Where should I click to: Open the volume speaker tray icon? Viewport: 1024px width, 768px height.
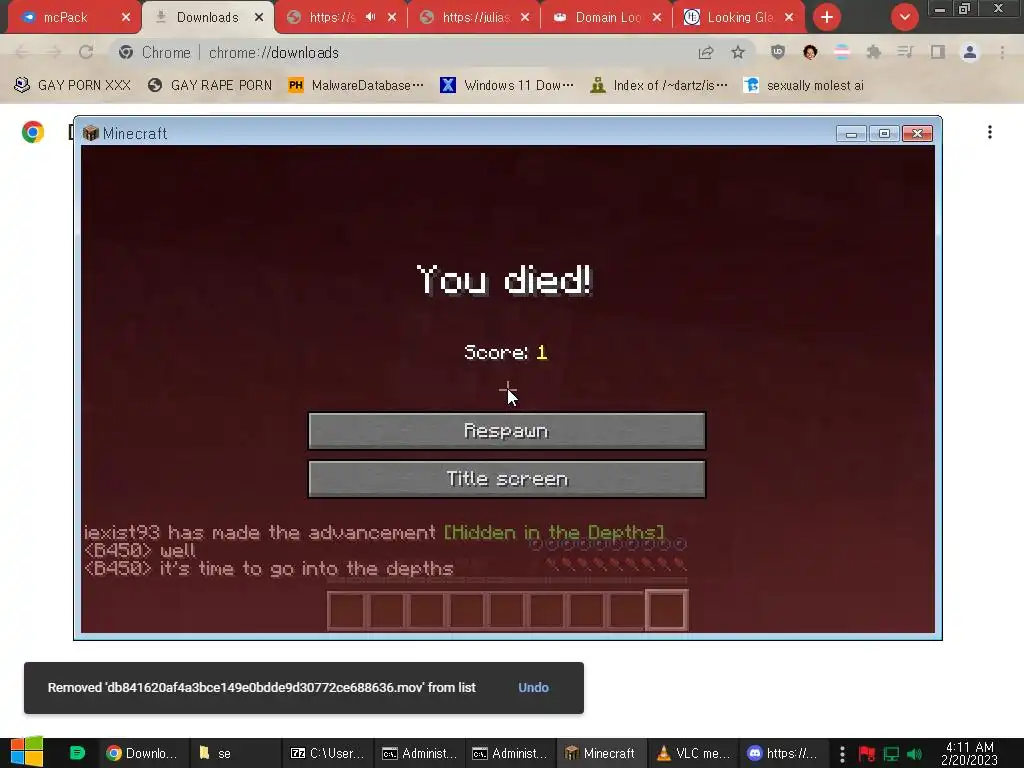click(x=914, y=754)
